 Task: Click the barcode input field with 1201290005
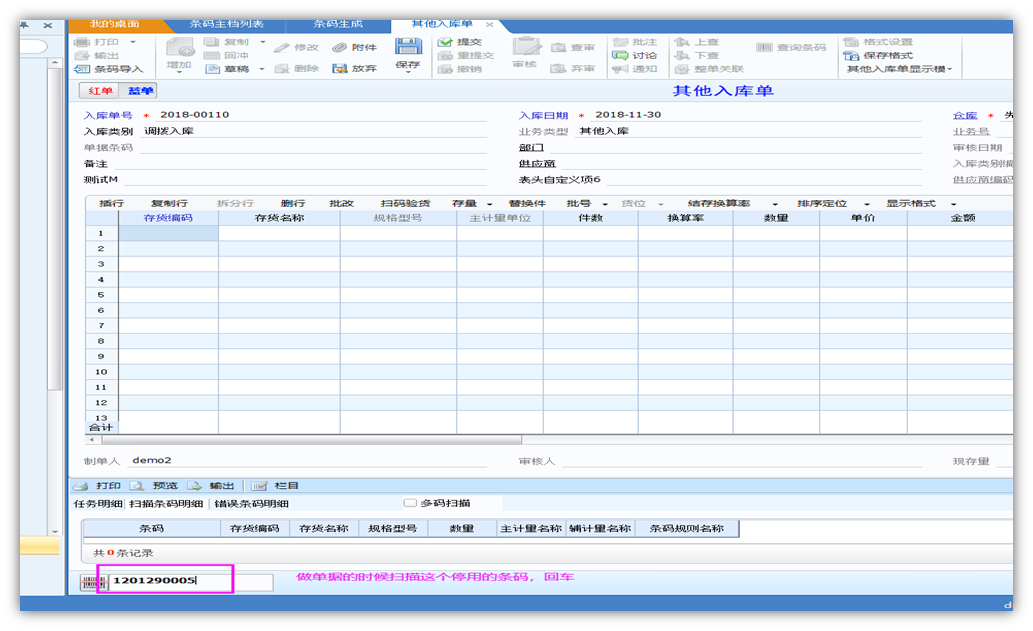coord(191,582)
